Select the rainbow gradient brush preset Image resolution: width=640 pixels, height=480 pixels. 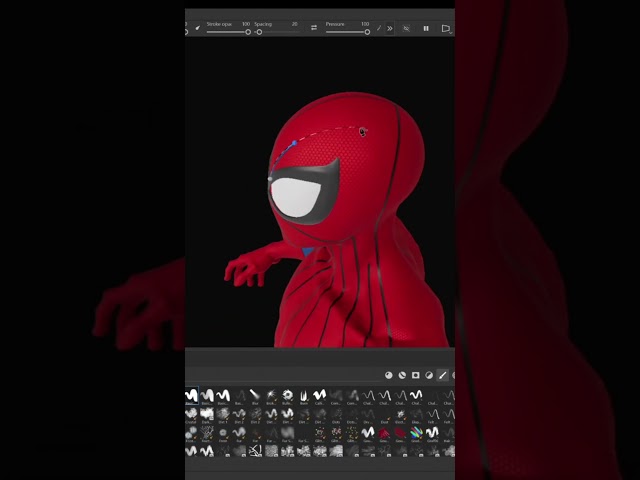[416, 433]
